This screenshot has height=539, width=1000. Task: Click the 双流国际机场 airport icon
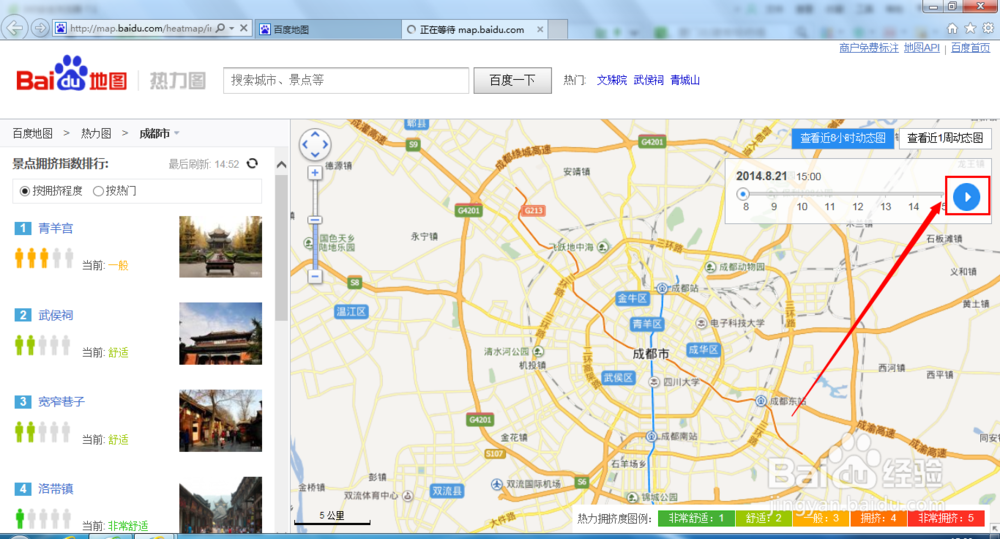click(497, 484)
